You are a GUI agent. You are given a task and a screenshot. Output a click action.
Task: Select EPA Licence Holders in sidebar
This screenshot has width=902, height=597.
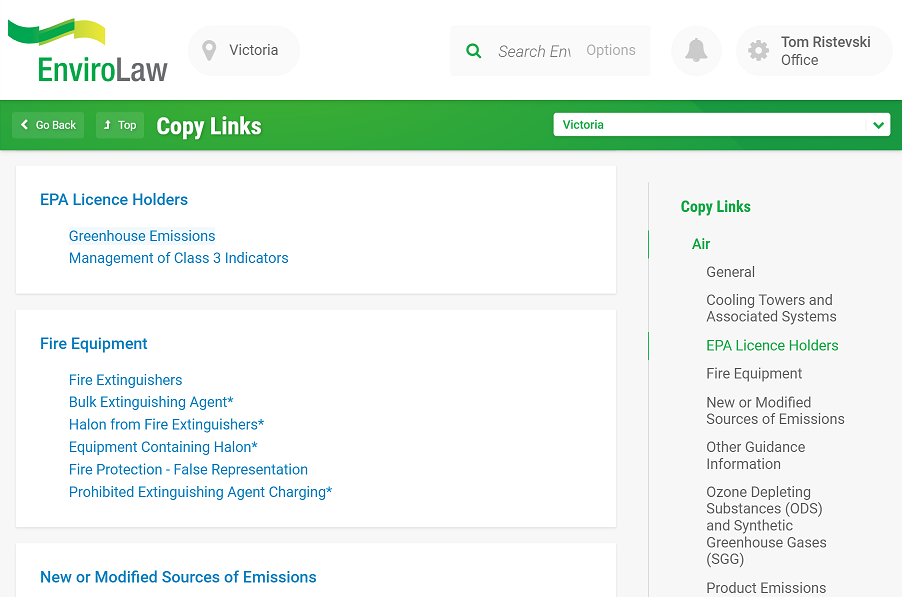click(x=772, y=345)
